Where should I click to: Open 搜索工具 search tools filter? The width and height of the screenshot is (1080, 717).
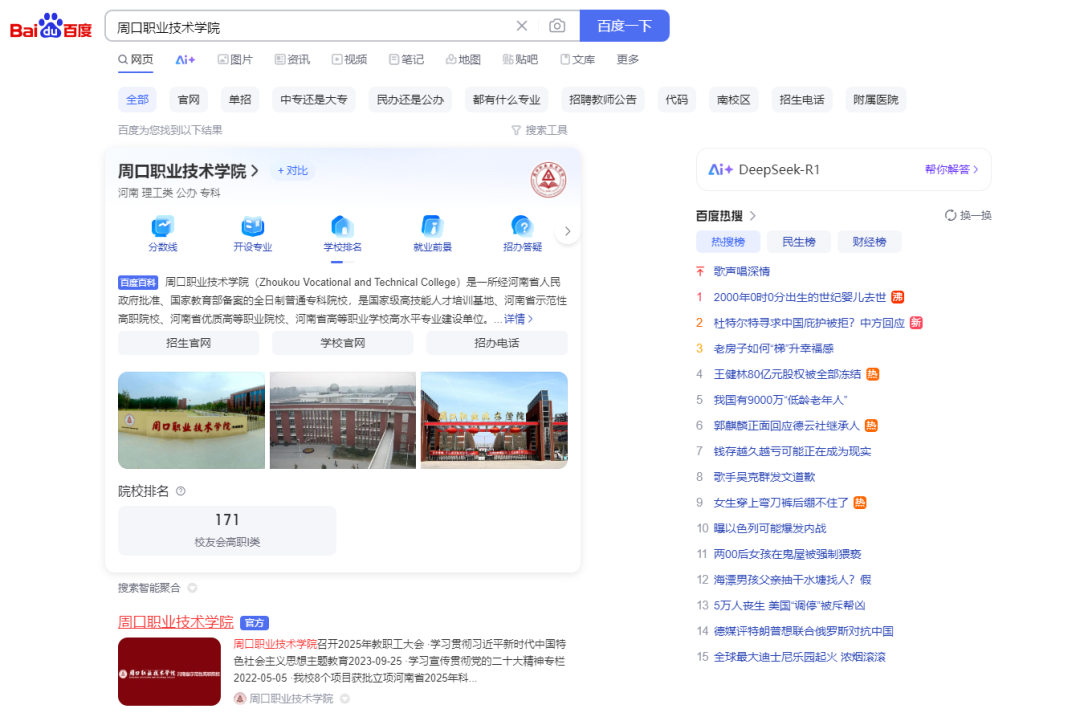click(539, 130)
